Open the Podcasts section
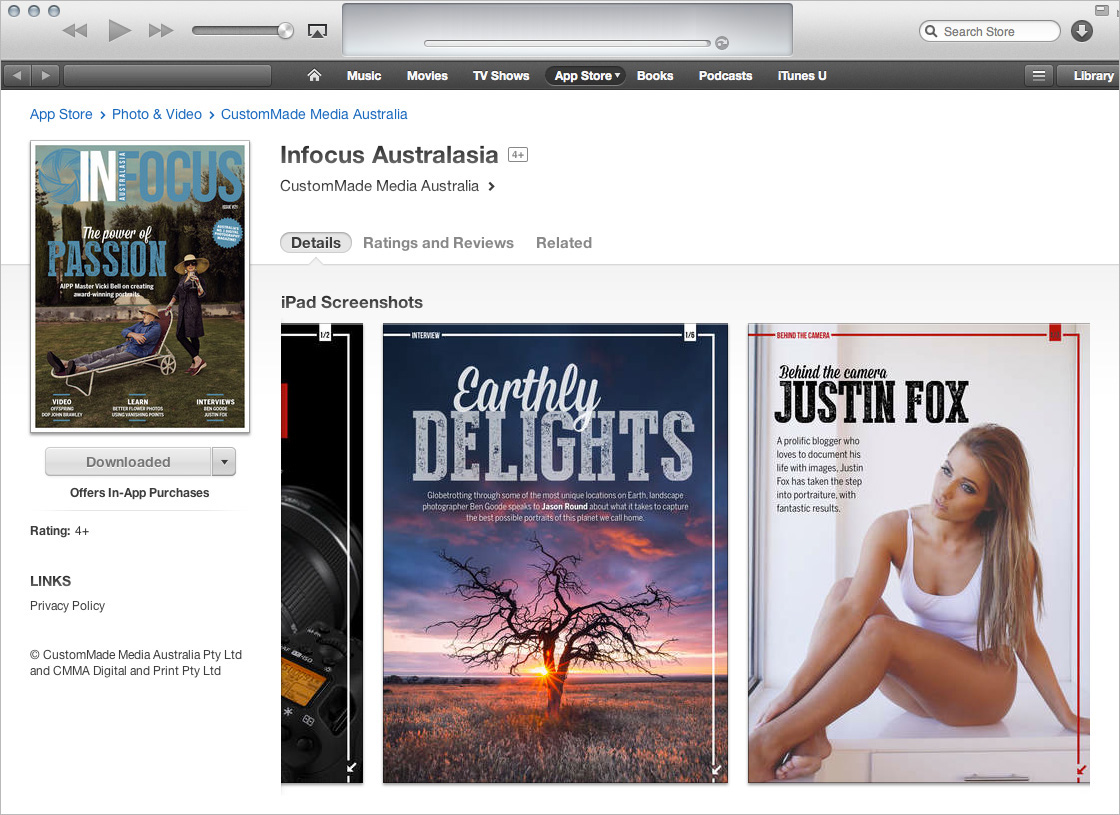 click(725, 76)
